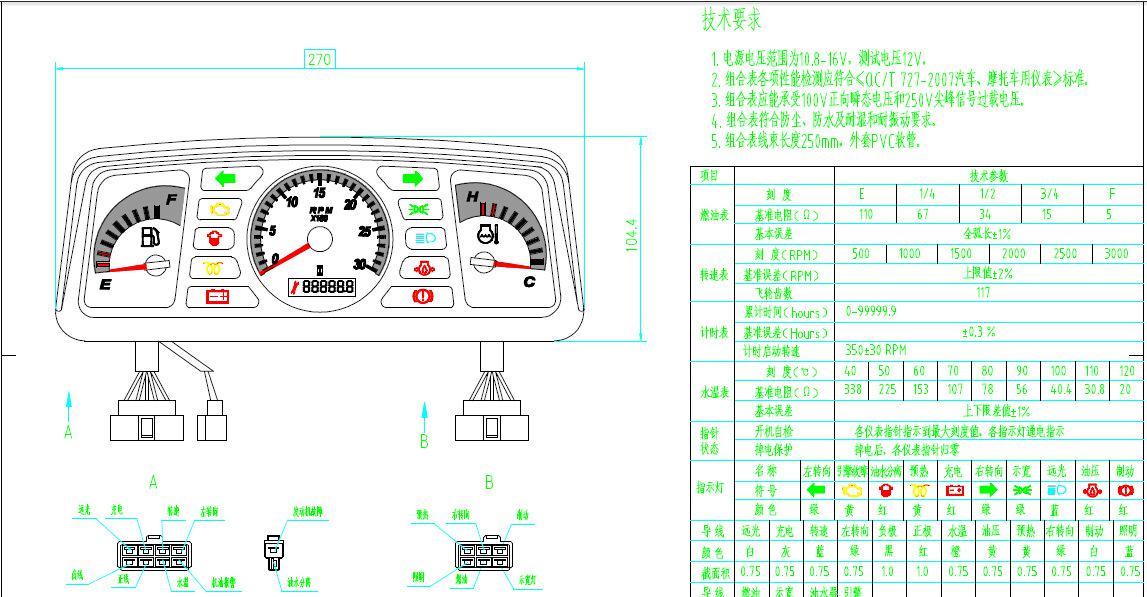The width and height of the screenshot is (1147, 597).
Task: Click the green left turn arrow on the dashboard
Action: (x=223, y=180)
